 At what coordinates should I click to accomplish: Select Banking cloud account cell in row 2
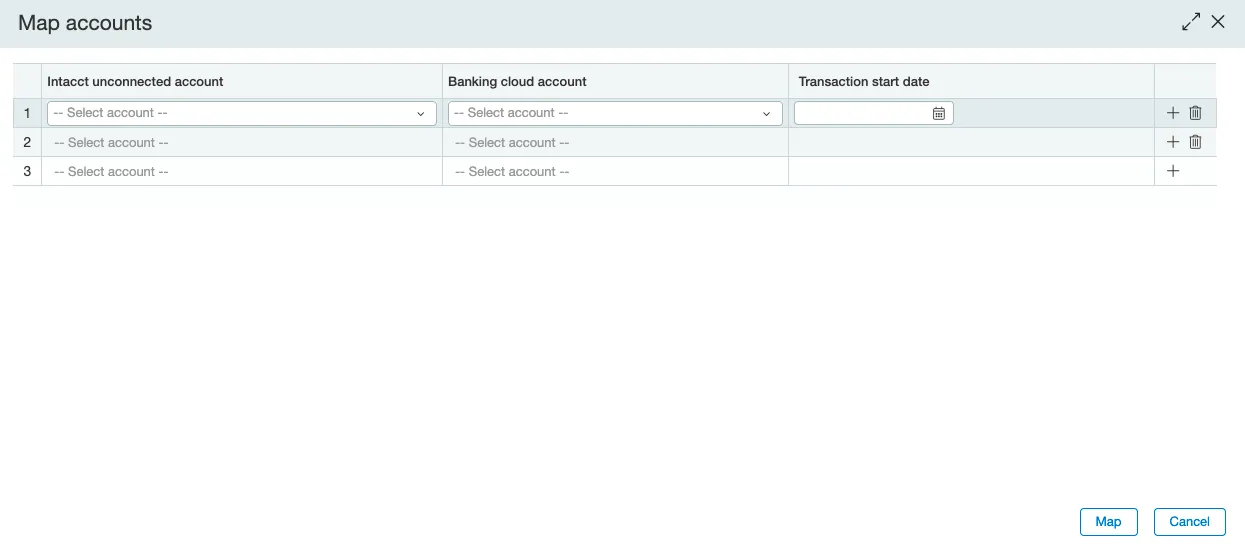click(x=615, y=142)
